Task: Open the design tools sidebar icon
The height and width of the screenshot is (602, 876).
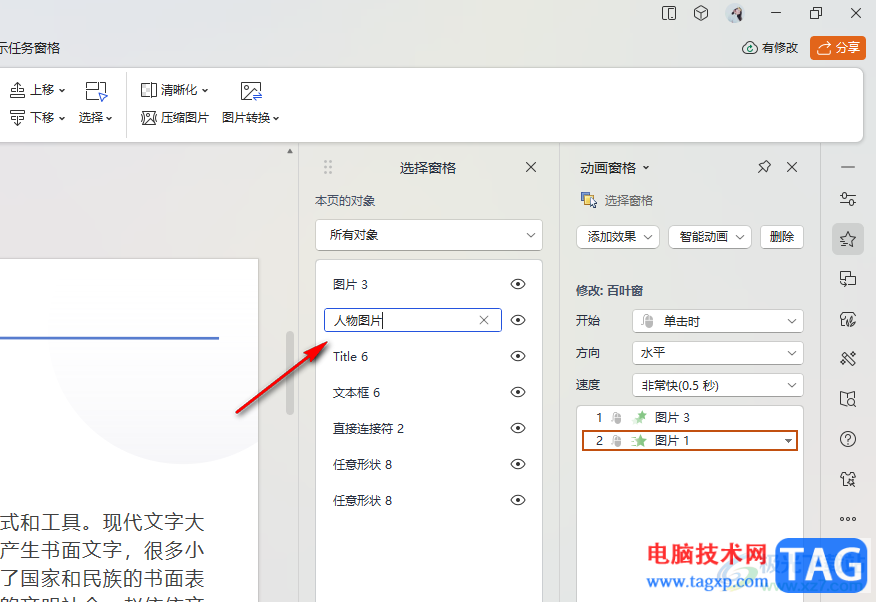Action: [848, 359]
